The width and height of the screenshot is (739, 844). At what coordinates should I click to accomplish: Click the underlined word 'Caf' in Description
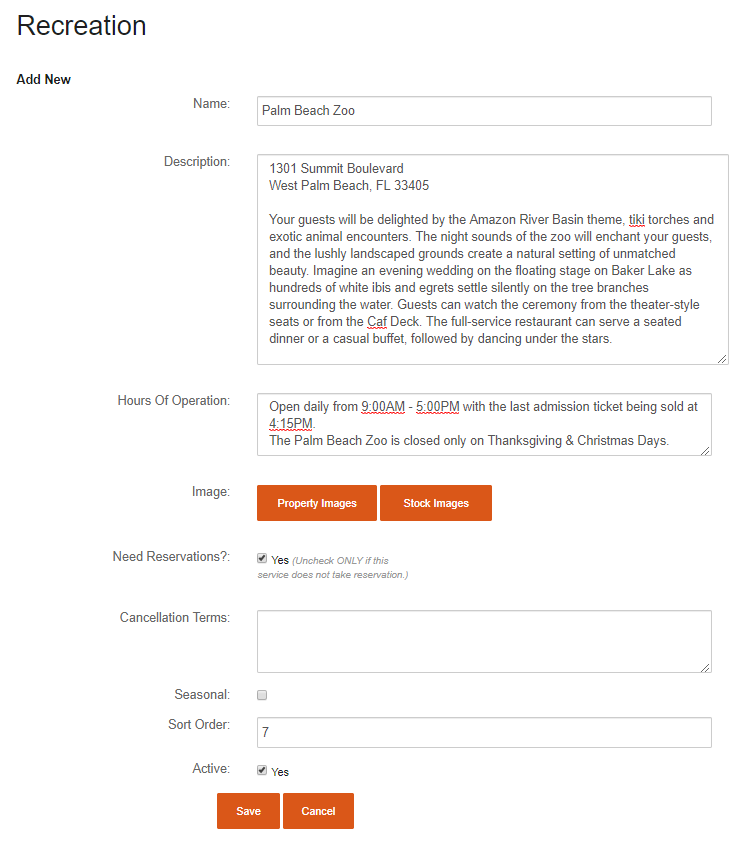click(x=377, y=322)
